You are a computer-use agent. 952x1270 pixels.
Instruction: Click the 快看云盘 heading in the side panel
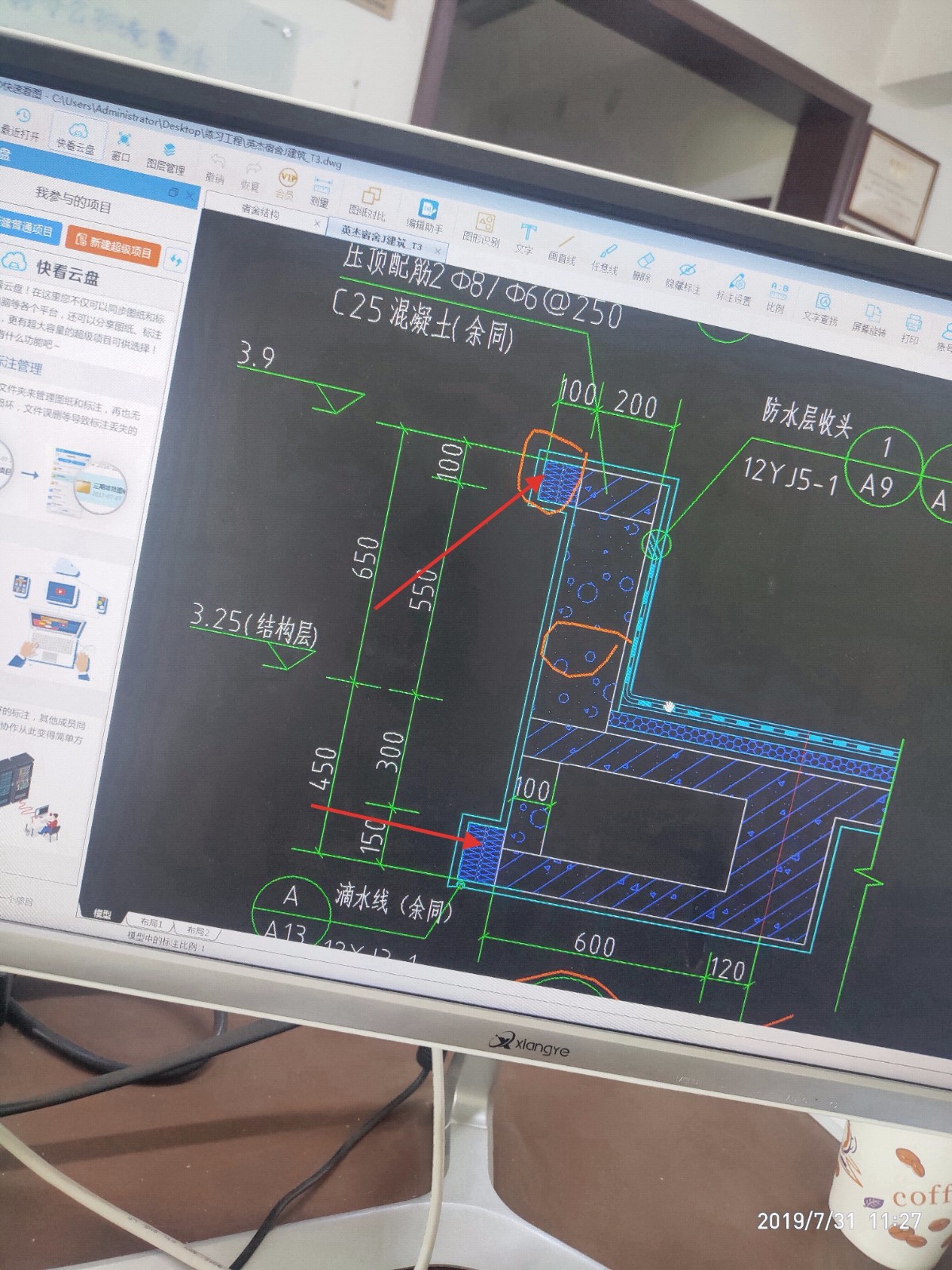pos(67,272)
